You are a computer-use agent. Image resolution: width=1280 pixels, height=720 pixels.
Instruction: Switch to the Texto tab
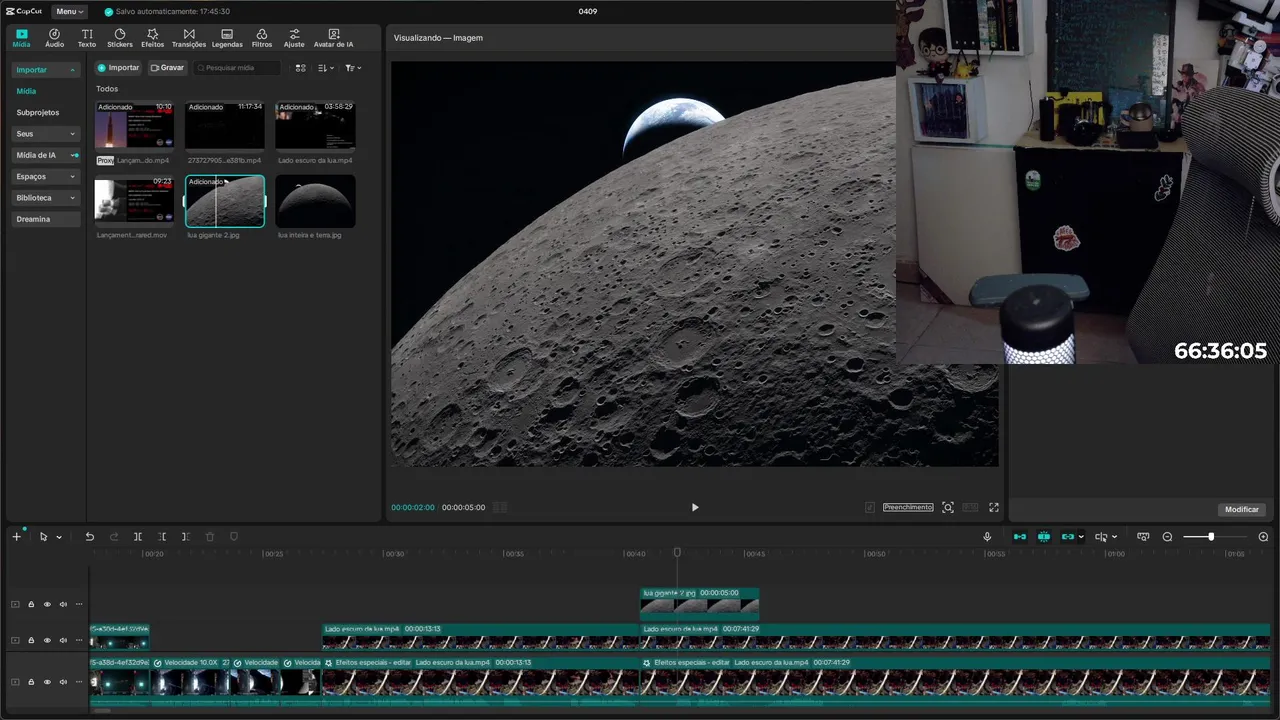(x=87, y=38)
